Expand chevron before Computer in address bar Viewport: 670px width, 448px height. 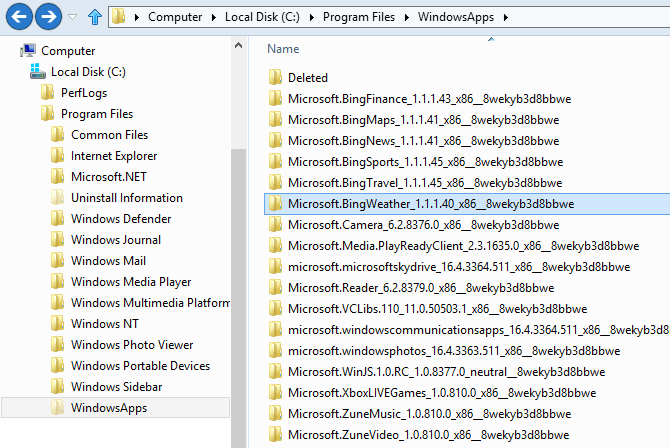[x=137, y=18]
